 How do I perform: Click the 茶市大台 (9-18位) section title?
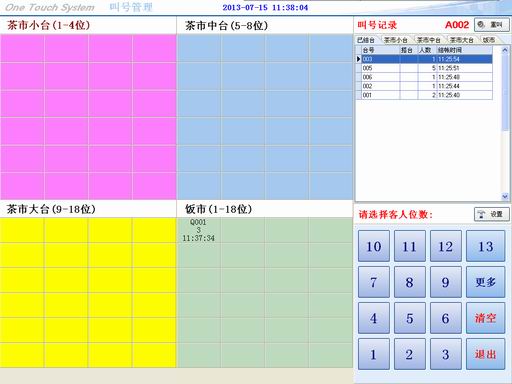point(51,209)
